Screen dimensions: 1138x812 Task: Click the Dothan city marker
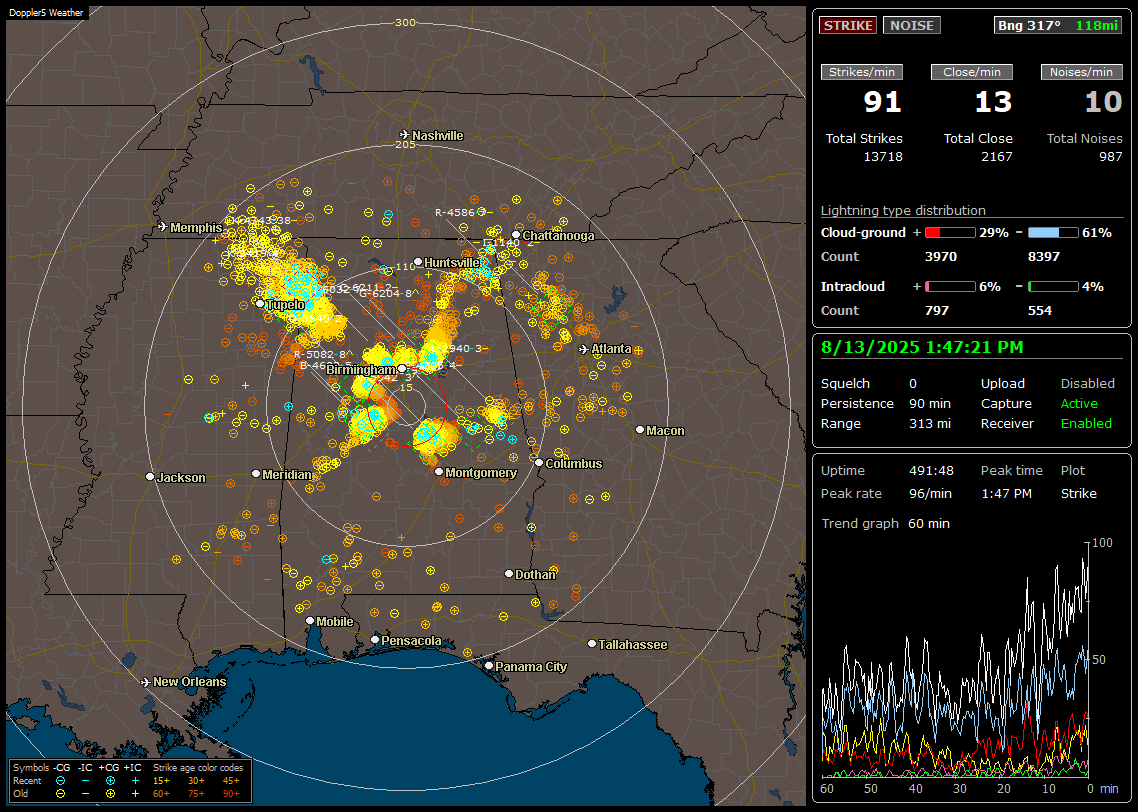(x=509, y=573)
